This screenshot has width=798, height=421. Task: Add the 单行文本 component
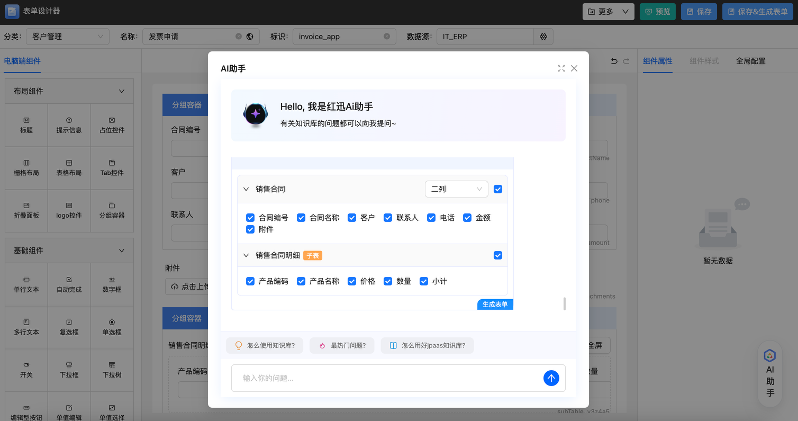tap(26, 285)
